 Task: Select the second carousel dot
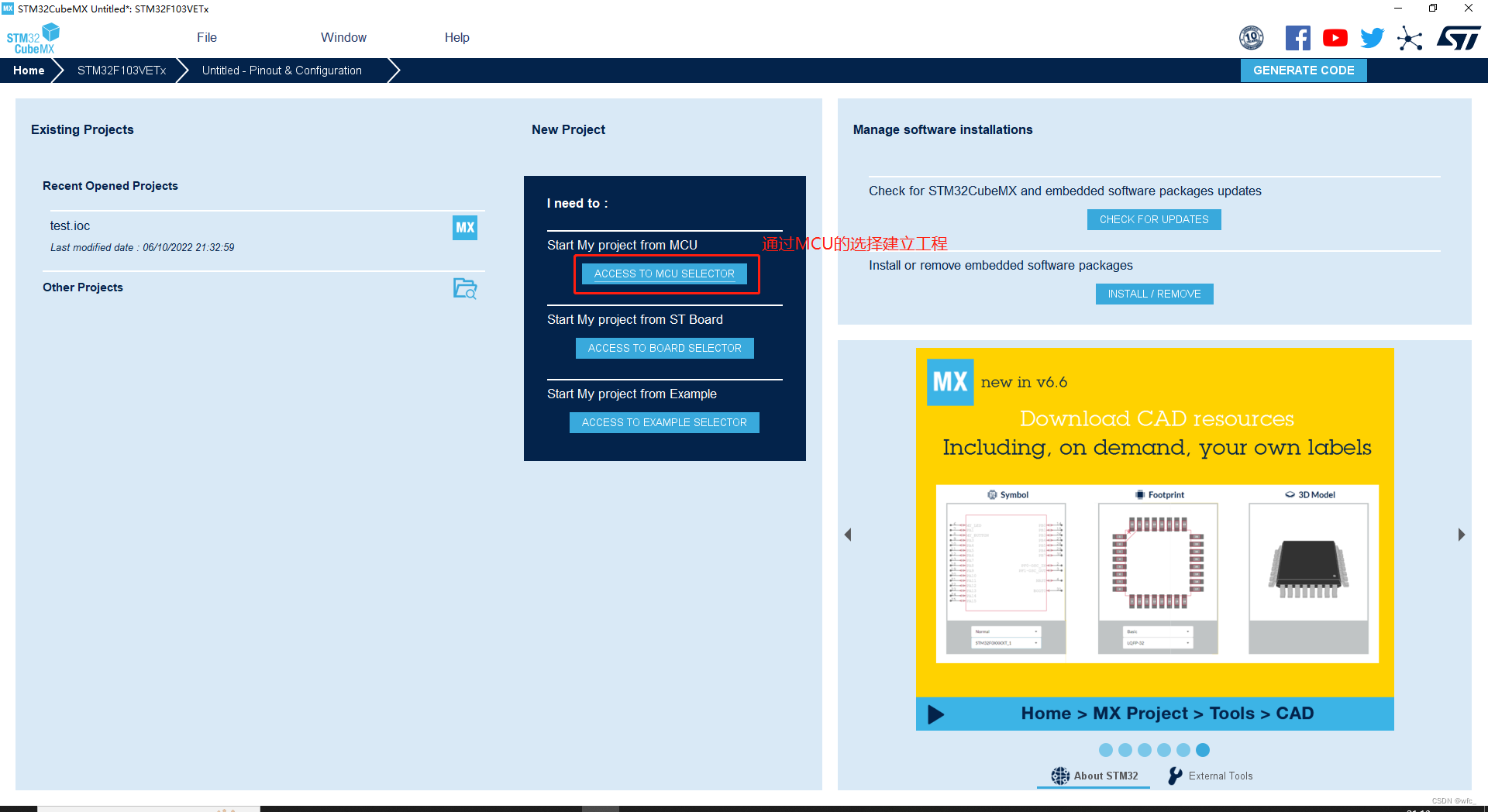pos(1125,750)
